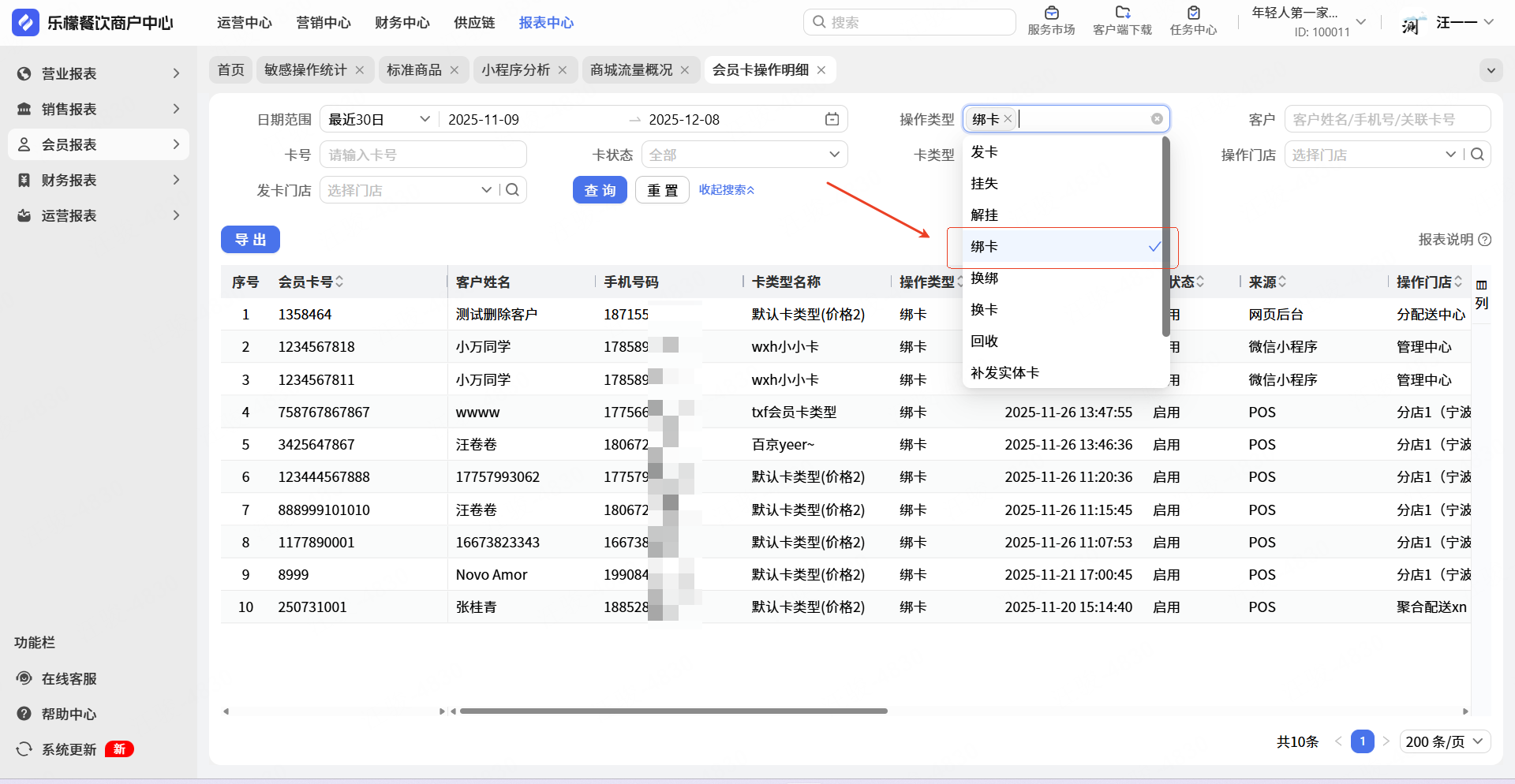Click the 查询 query button
Image resolution: width=1515 pixels, height=784 pixels.
tap(600, 190)
